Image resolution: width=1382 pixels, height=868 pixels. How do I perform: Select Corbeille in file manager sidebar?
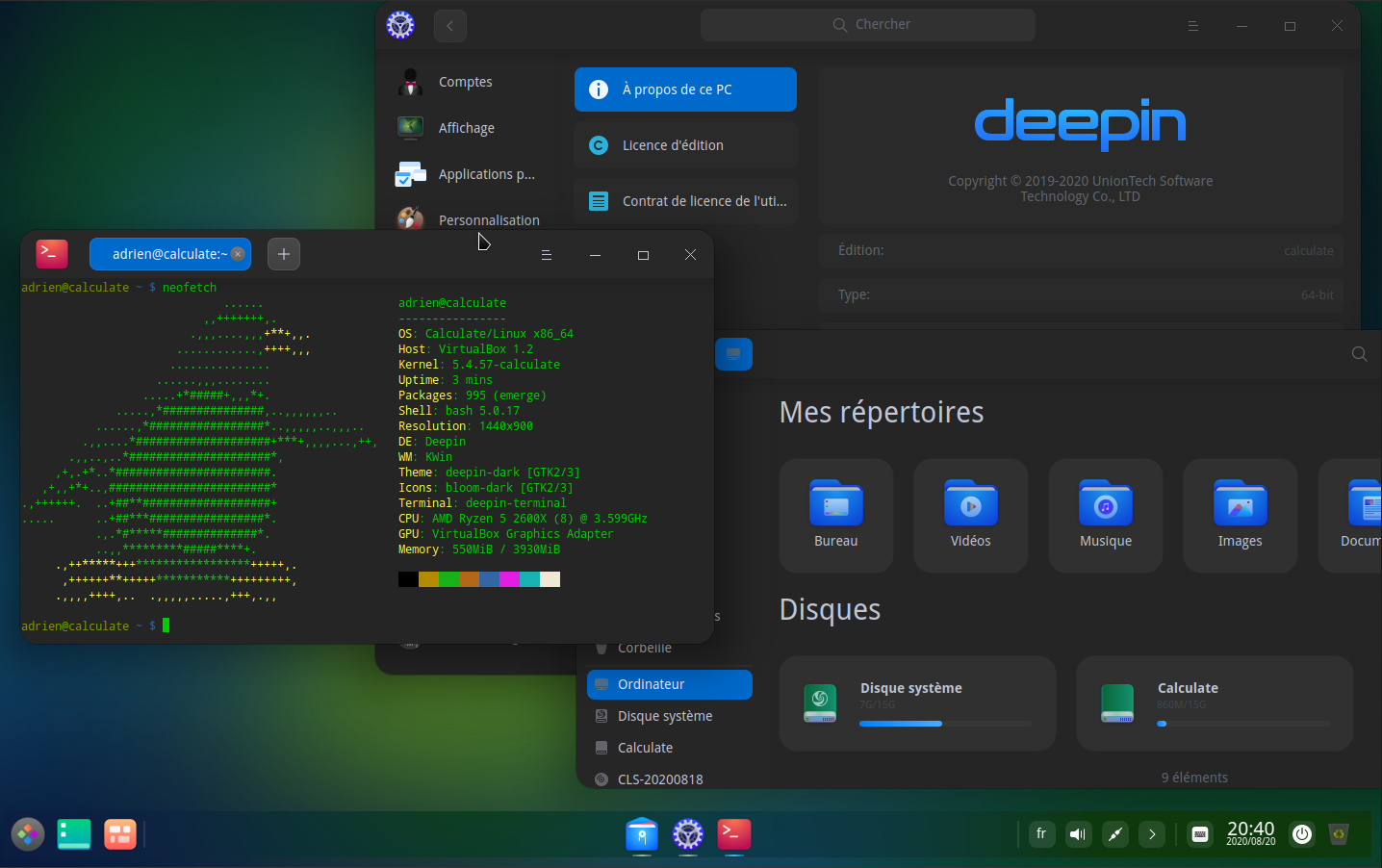tap(670, 648)
